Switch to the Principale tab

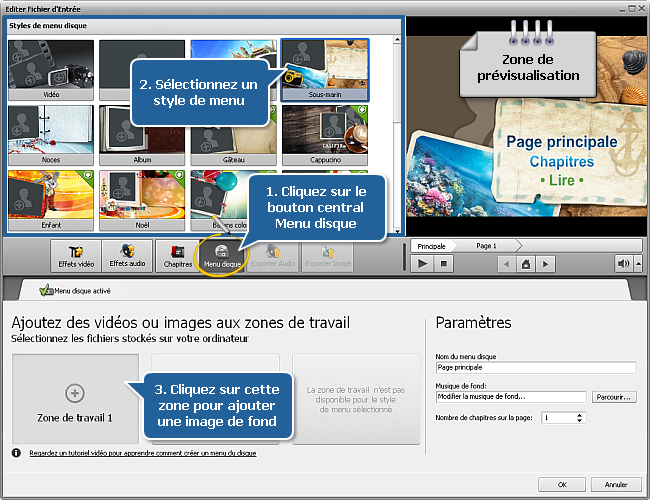click(432, 245)
